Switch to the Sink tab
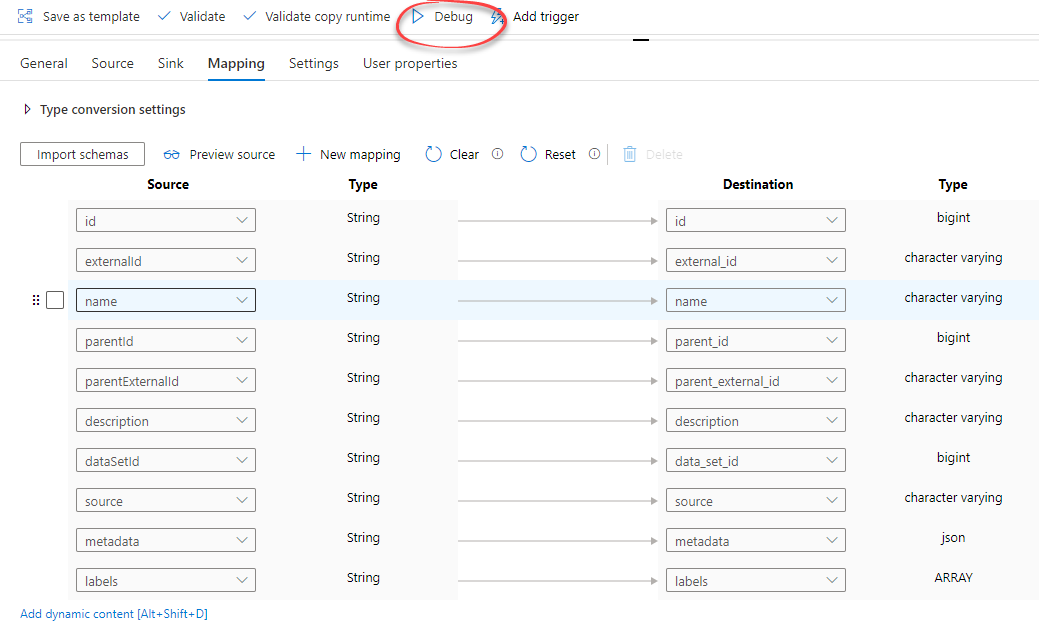 click(x=170, y=63)
